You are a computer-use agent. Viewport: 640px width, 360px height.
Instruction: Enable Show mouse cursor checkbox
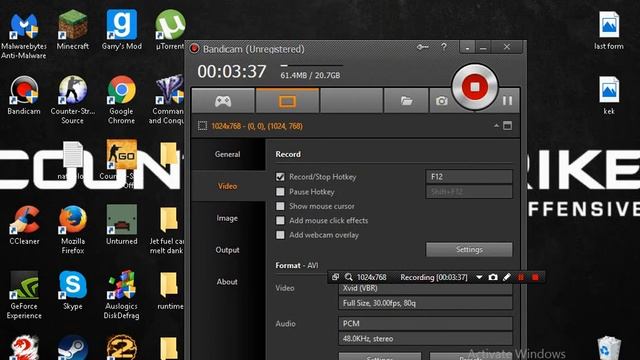[280, 206]
